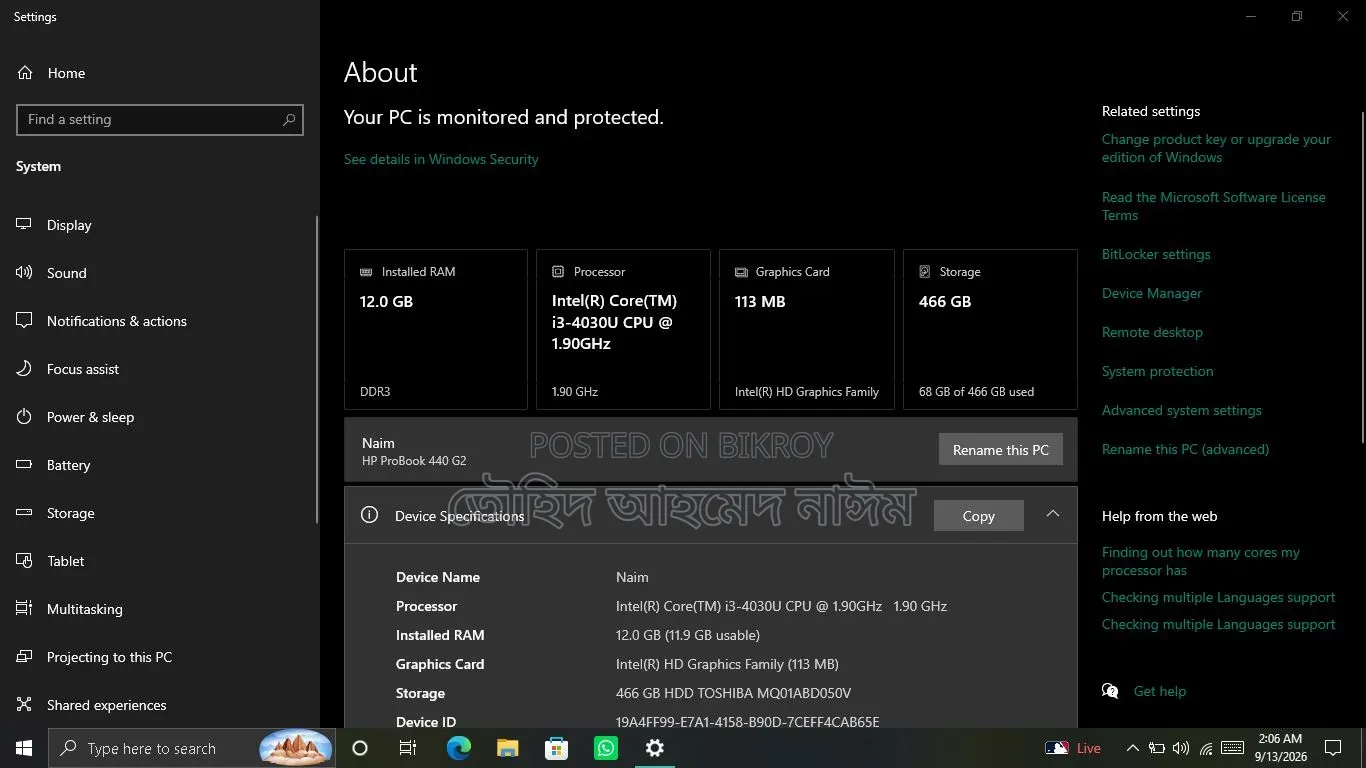Click the Device Specifications info icon
Image resolution: width=1366 pixels, height=768 pixels.
click(369, 515)
